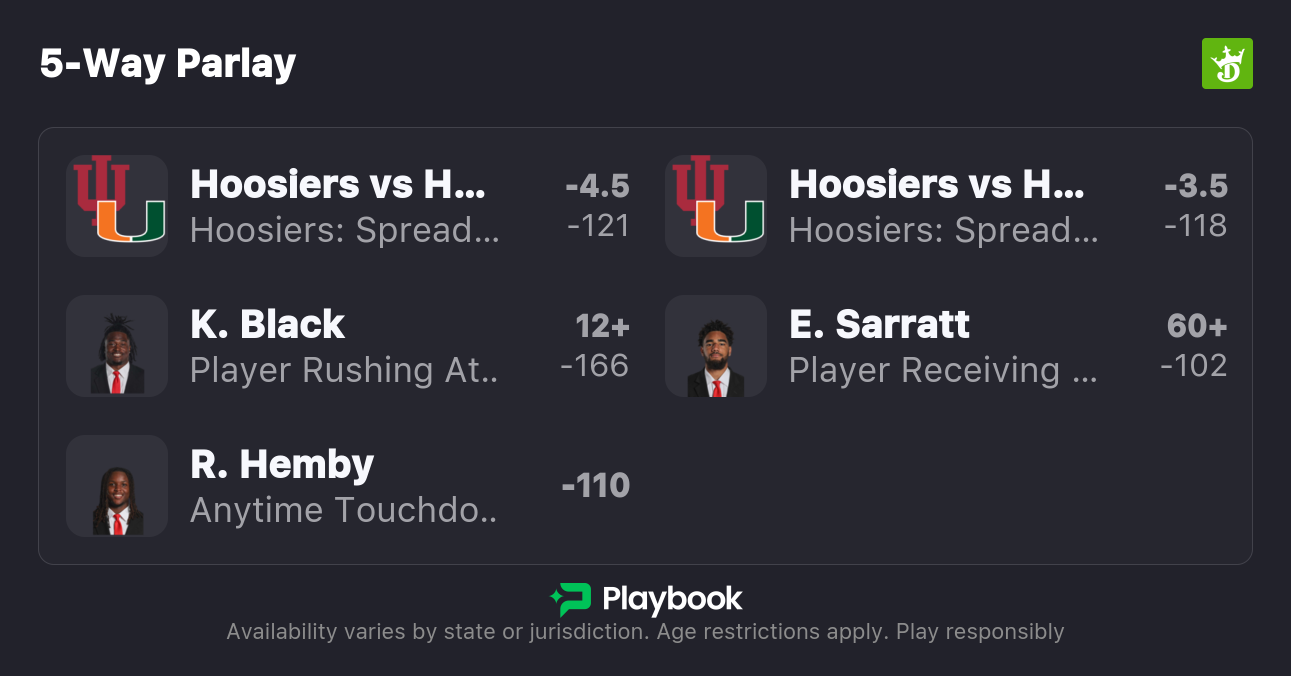Open the E. Sarratt player name
Viewport: 1291px width, 676px height.
point(879,324)
